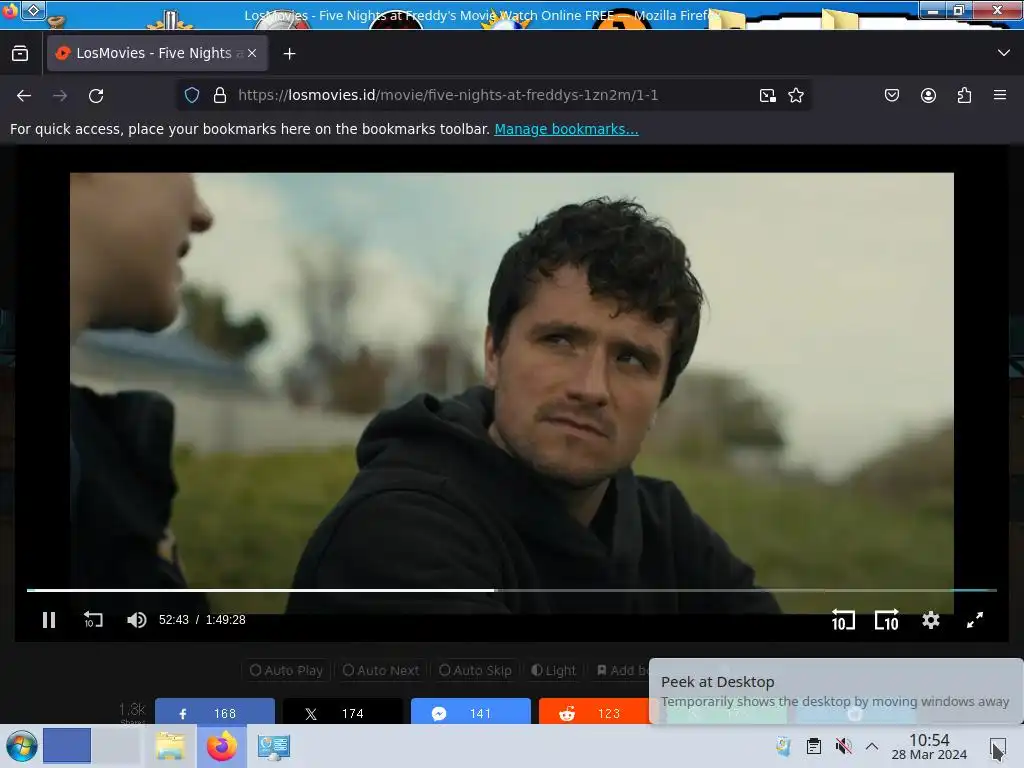Expand the list all tabs chevron
This screenshot has width=1024, height=768.
point(1004,53)
